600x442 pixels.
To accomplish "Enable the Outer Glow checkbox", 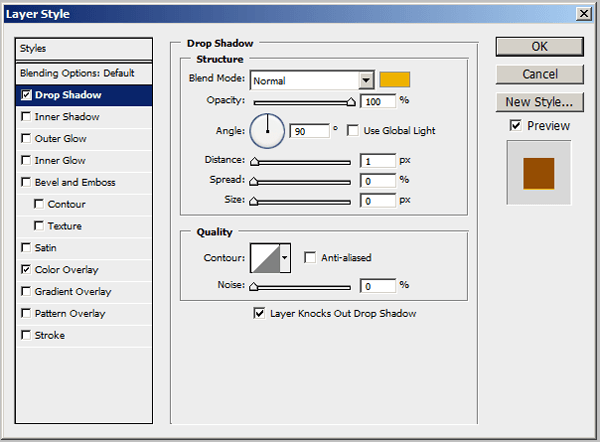I will click(x=26, y=138).
